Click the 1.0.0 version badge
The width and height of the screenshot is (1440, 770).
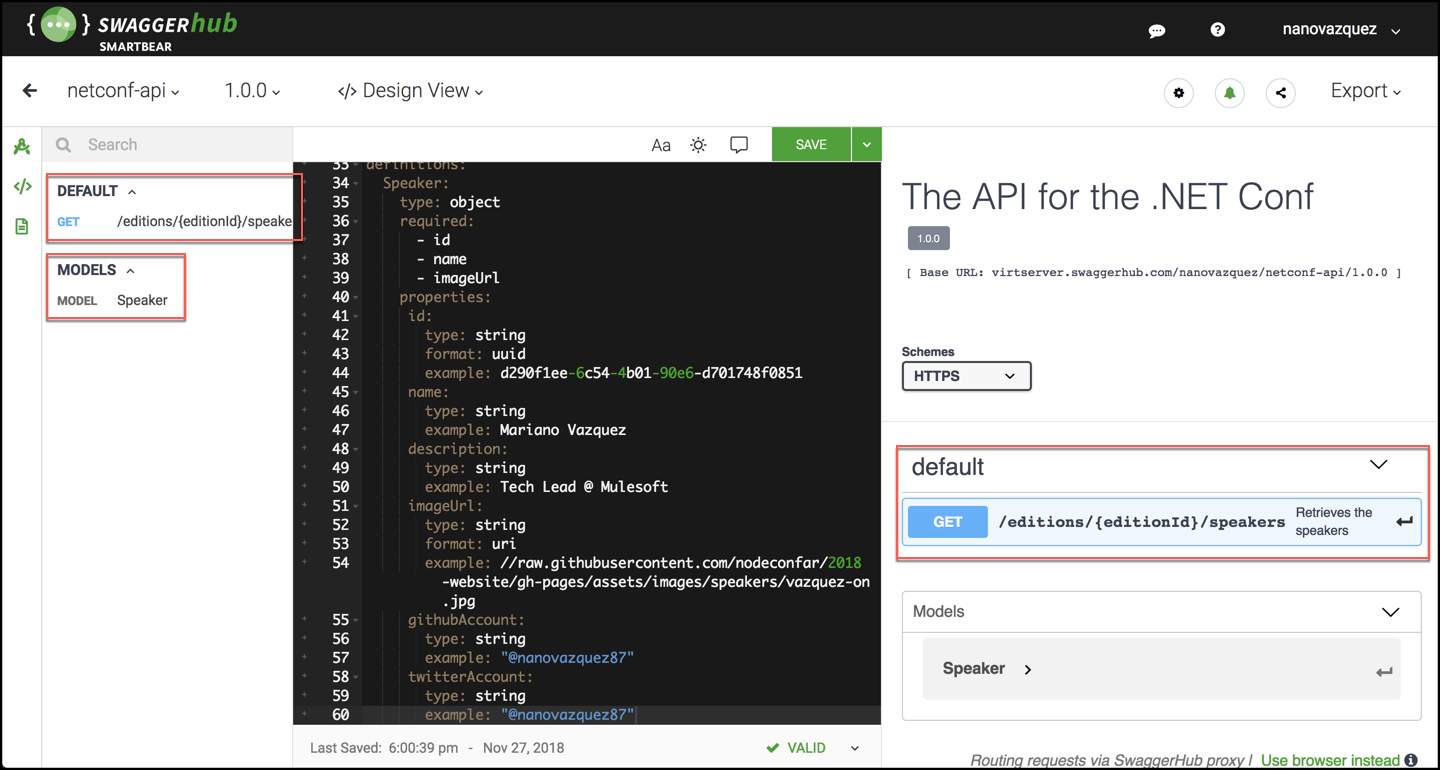pyautogui.click(x=929, y=239)
